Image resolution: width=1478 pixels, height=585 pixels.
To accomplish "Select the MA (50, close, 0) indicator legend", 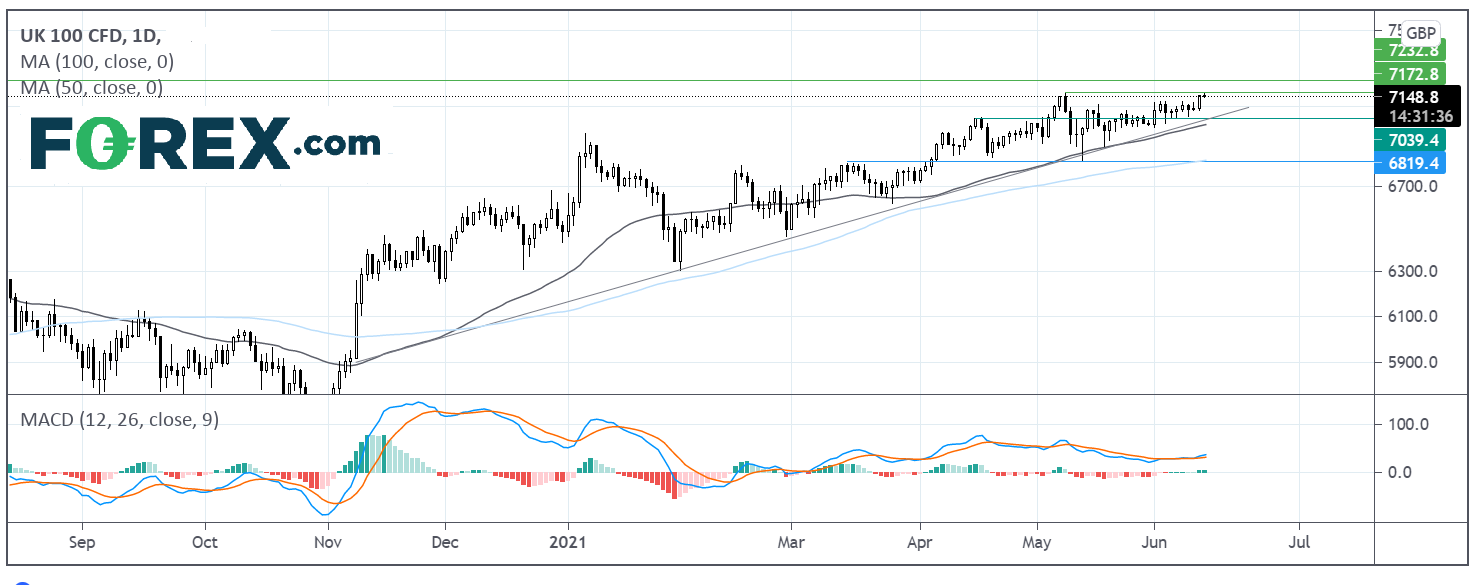I will pyautogui.click(x=92, y=88).
